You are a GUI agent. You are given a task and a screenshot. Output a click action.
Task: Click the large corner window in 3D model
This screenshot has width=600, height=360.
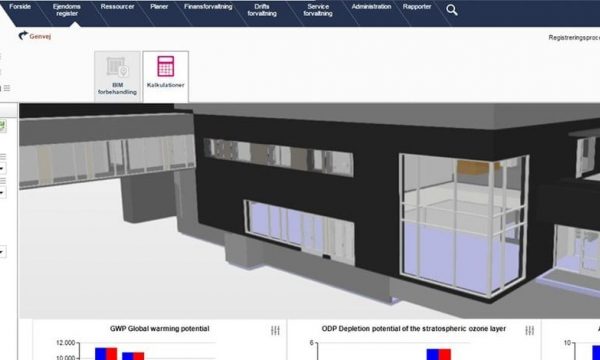pos(464,225)
